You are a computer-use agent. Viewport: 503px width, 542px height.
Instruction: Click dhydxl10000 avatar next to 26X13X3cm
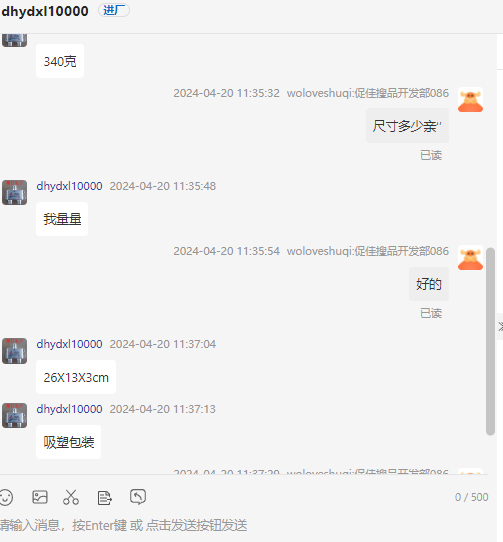(15, 351)
